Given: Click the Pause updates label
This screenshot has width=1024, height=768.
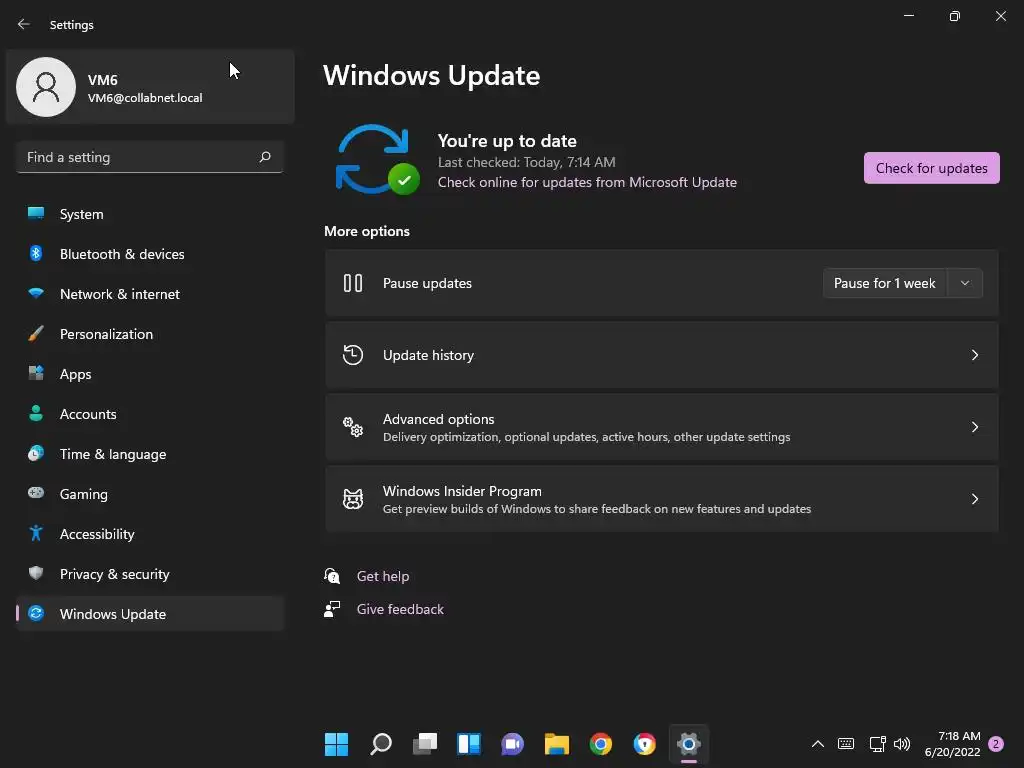Looking at the screenshot, I should (427, 283).
